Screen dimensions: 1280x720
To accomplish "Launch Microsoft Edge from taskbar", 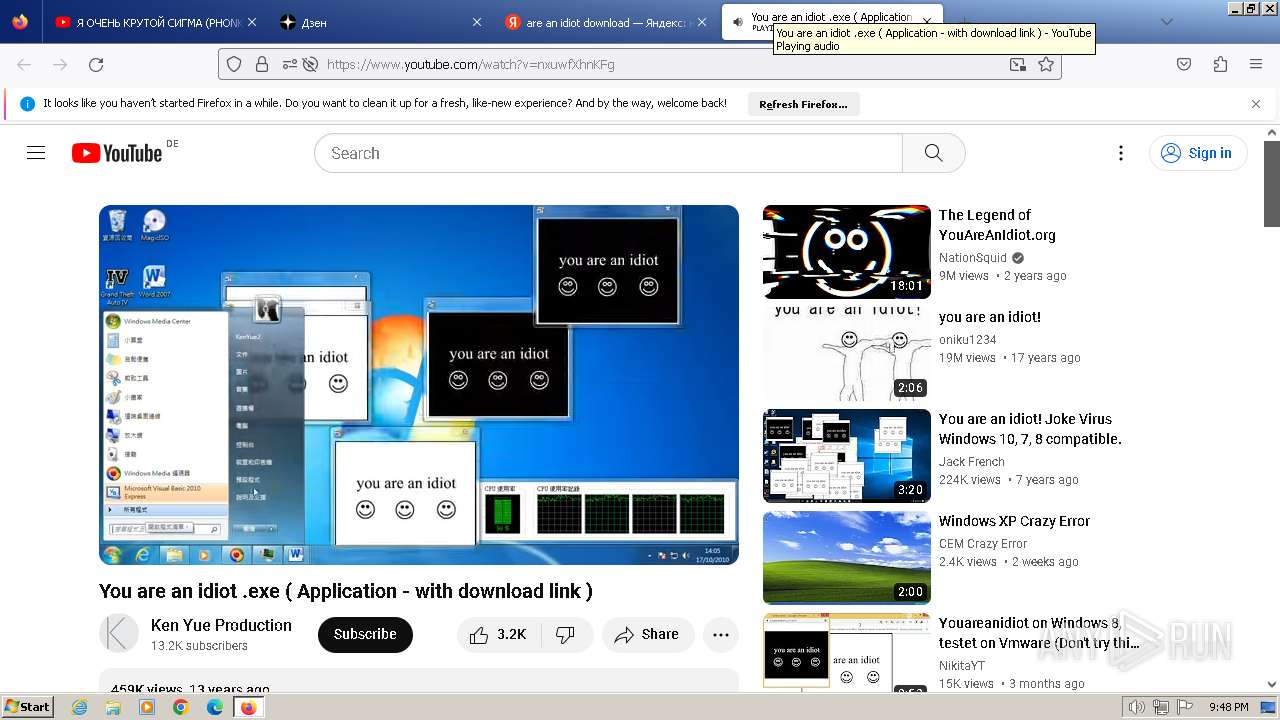I will [x=215, y=707].
